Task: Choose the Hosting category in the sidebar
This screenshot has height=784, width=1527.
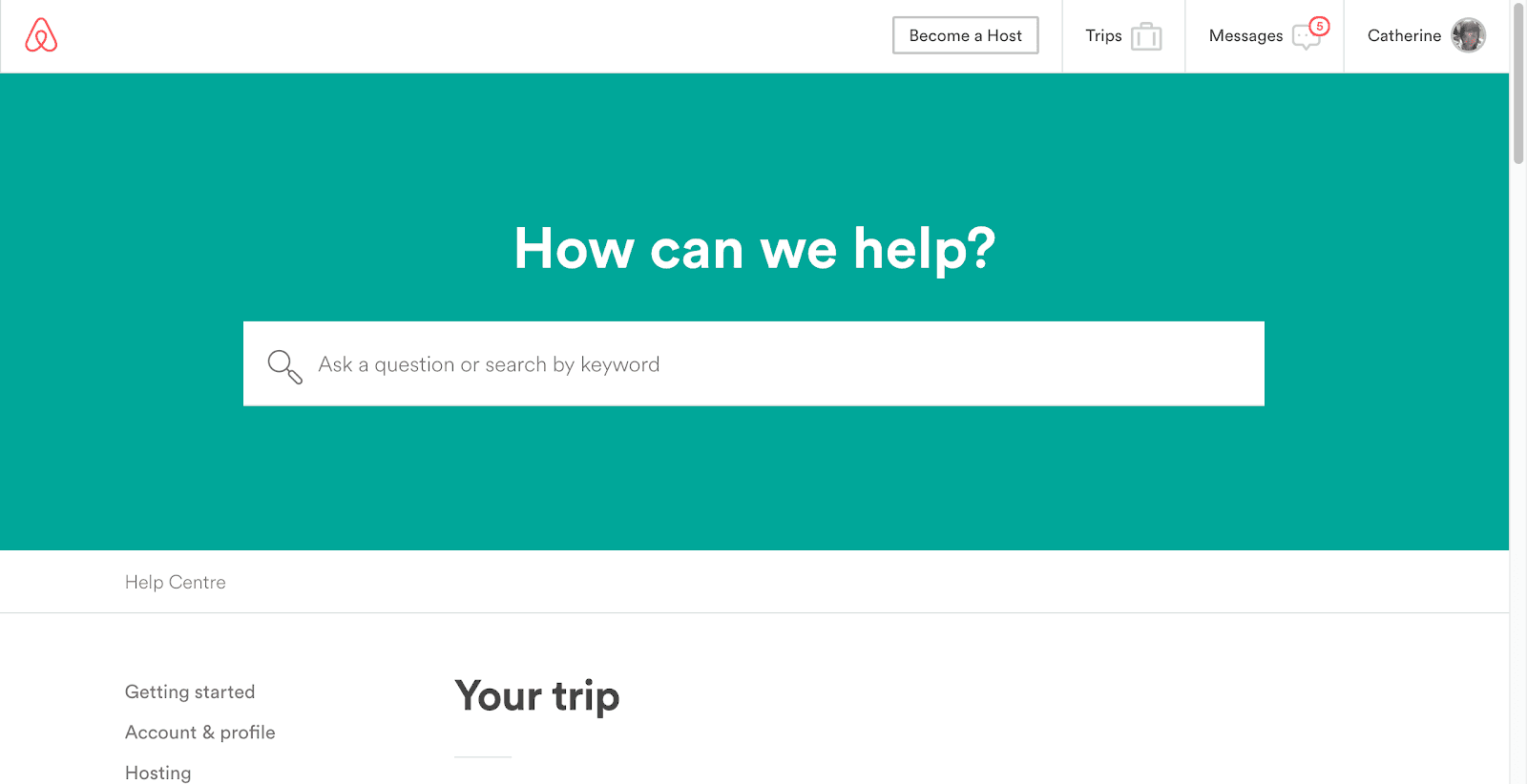Action: (157, 773)
